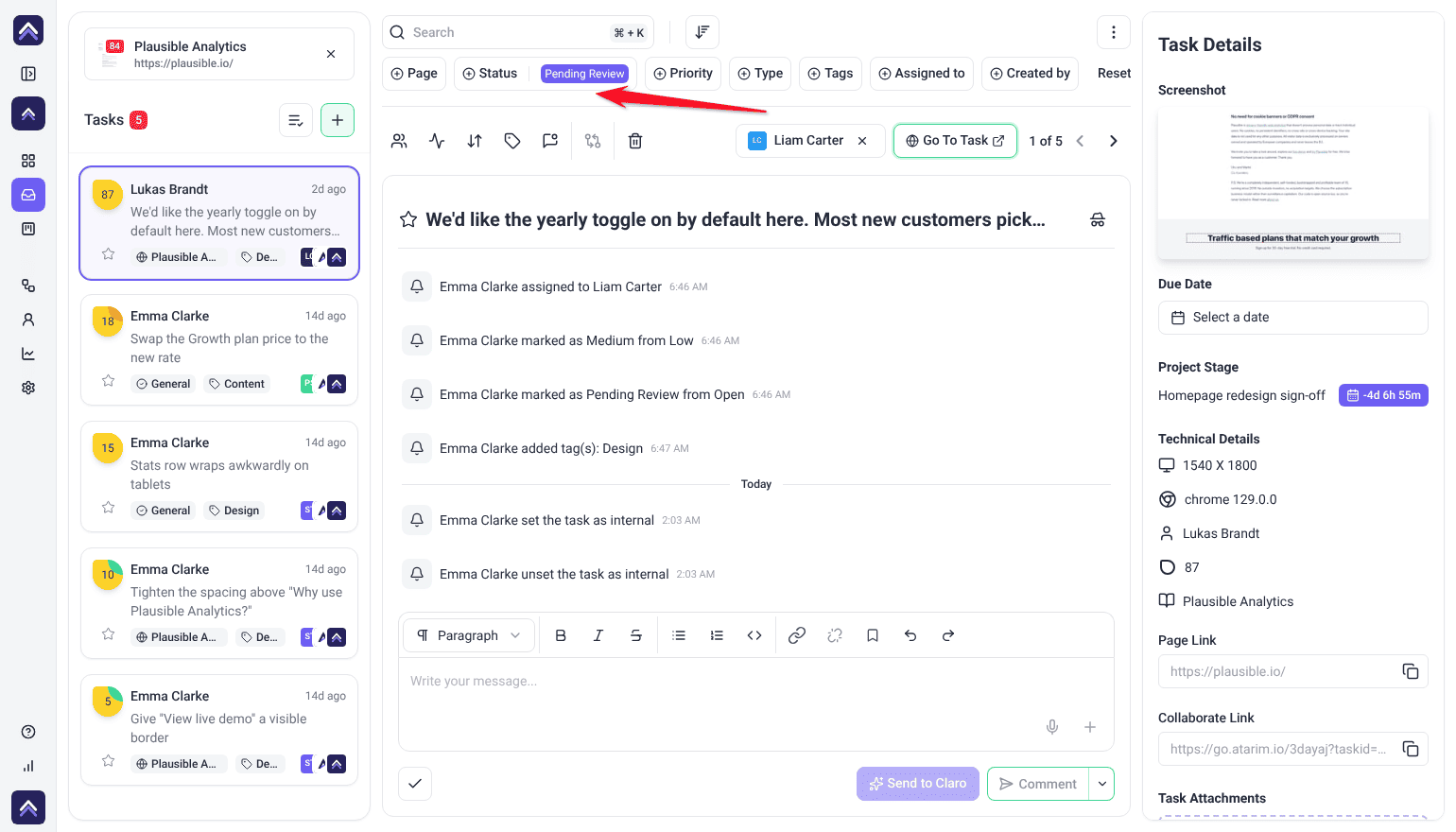Click the Send to Claro button
This screenshot has height=832, width=1456.
918,784
